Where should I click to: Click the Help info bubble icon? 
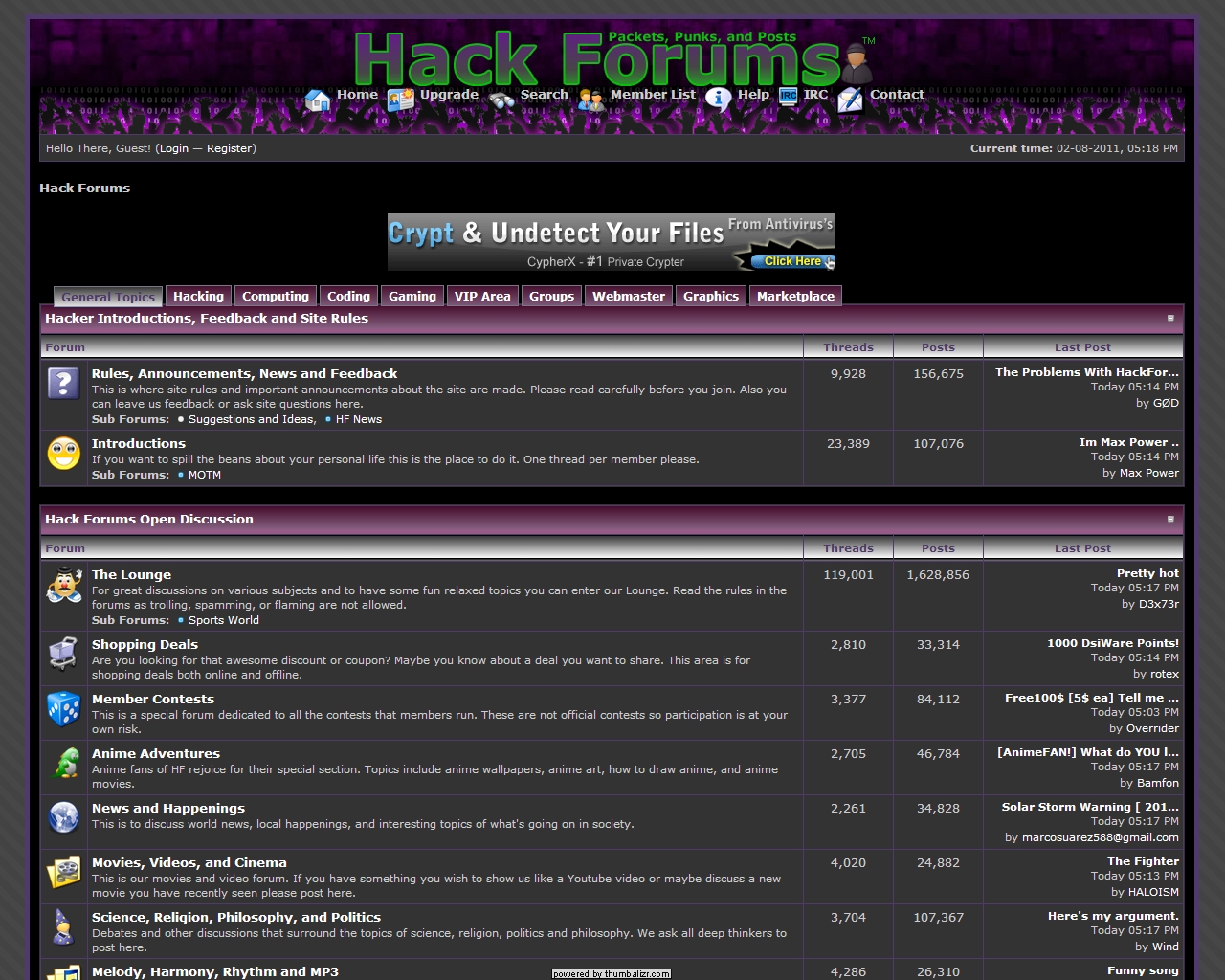719,100
